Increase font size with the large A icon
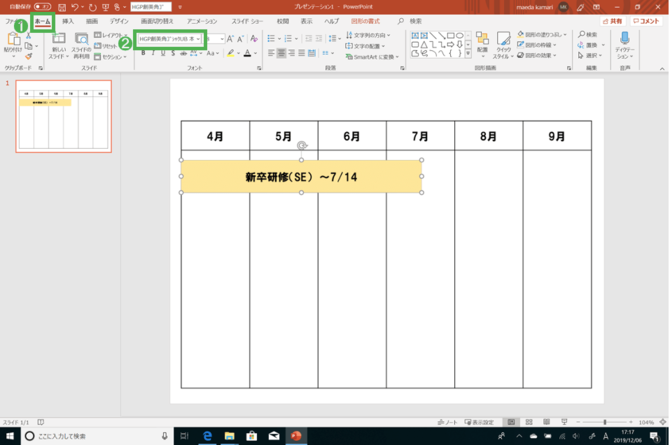Screen dimensions: 670x445 click(230, 39)
